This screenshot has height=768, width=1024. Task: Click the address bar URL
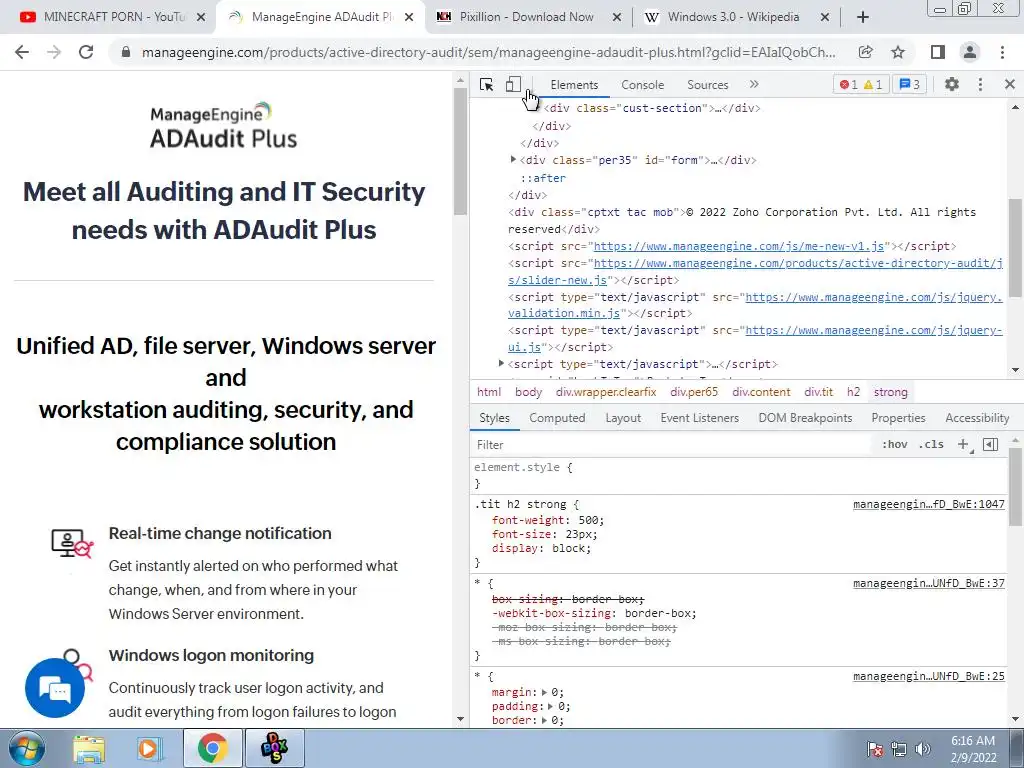488,52
